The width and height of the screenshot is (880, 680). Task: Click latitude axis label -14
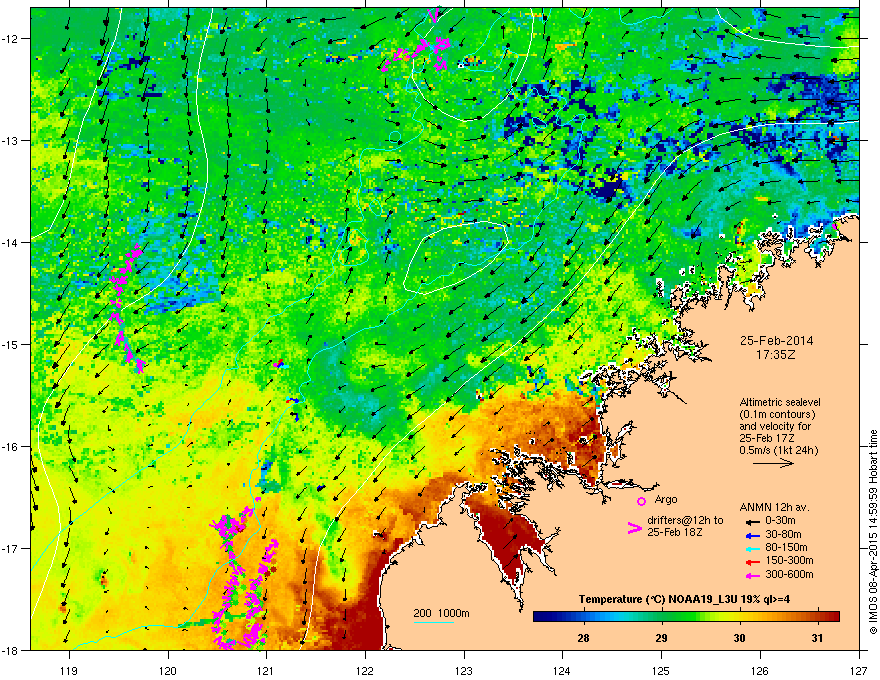tap(11, 243)
